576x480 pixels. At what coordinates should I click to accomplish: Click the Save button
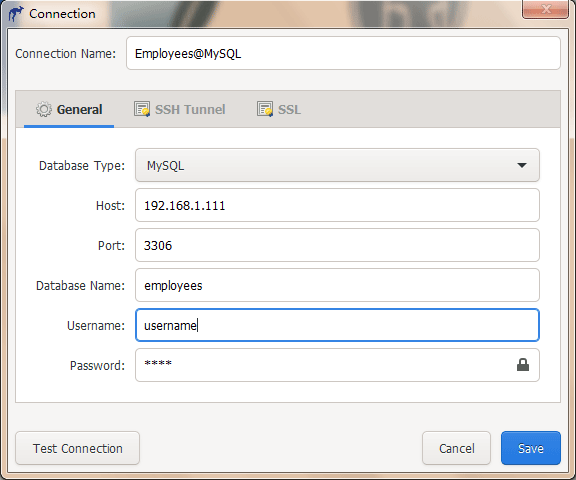531,448
